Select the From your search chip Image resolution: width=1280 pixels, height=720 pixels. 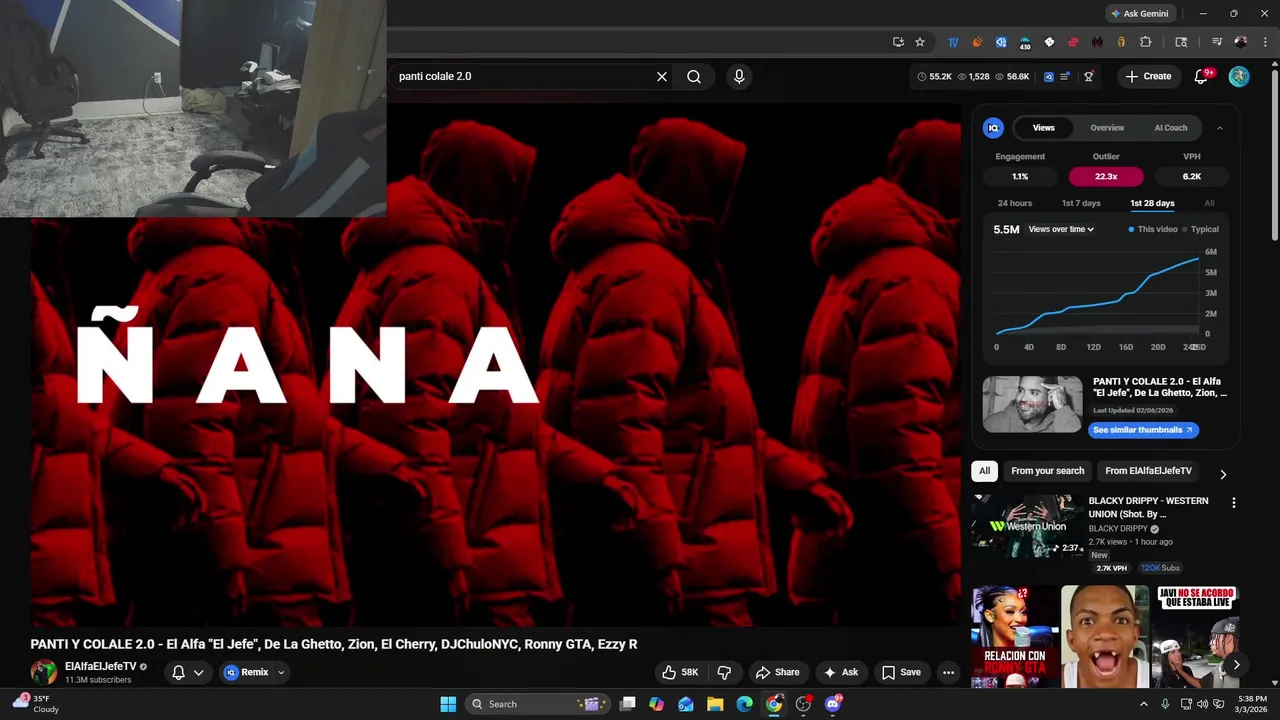[1047, 471]
